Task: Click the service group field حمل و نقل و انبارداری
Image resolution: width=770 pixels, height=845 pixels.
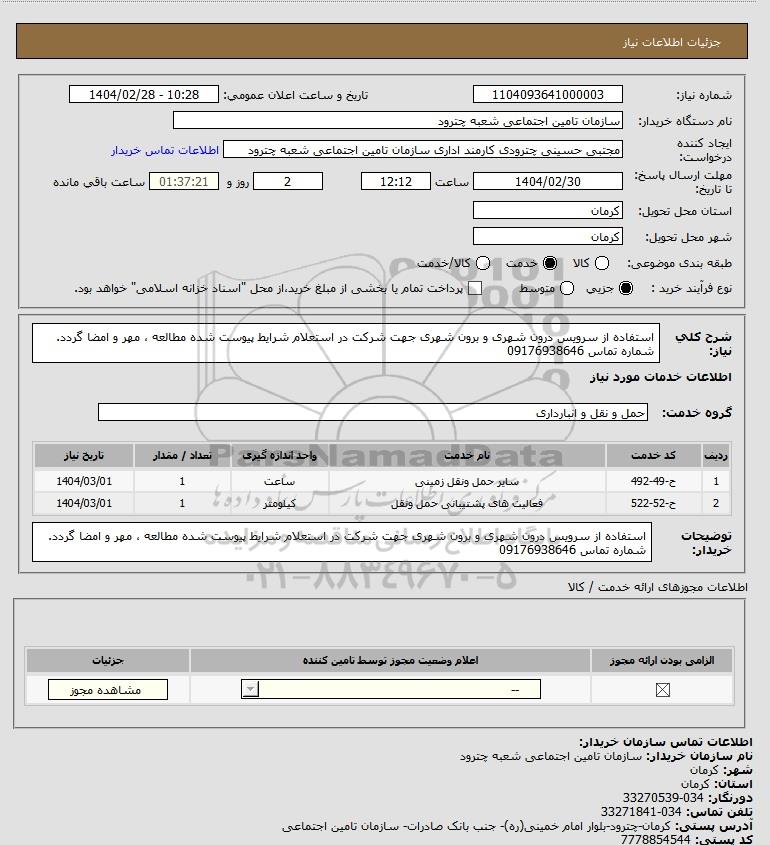Action: [x=373, y=412]
